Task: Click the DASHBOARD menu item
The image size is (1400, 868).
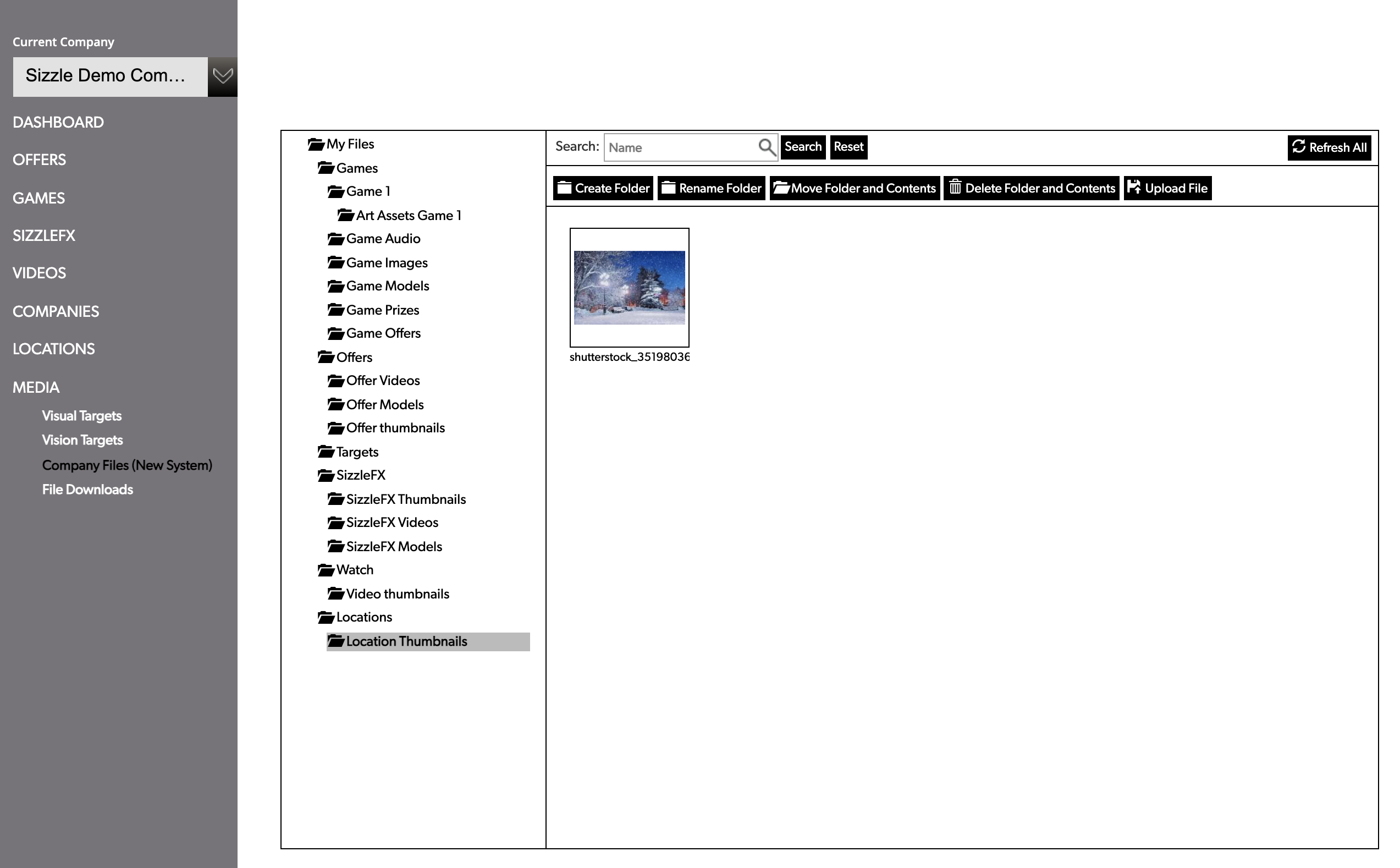Action: [58, 122]
